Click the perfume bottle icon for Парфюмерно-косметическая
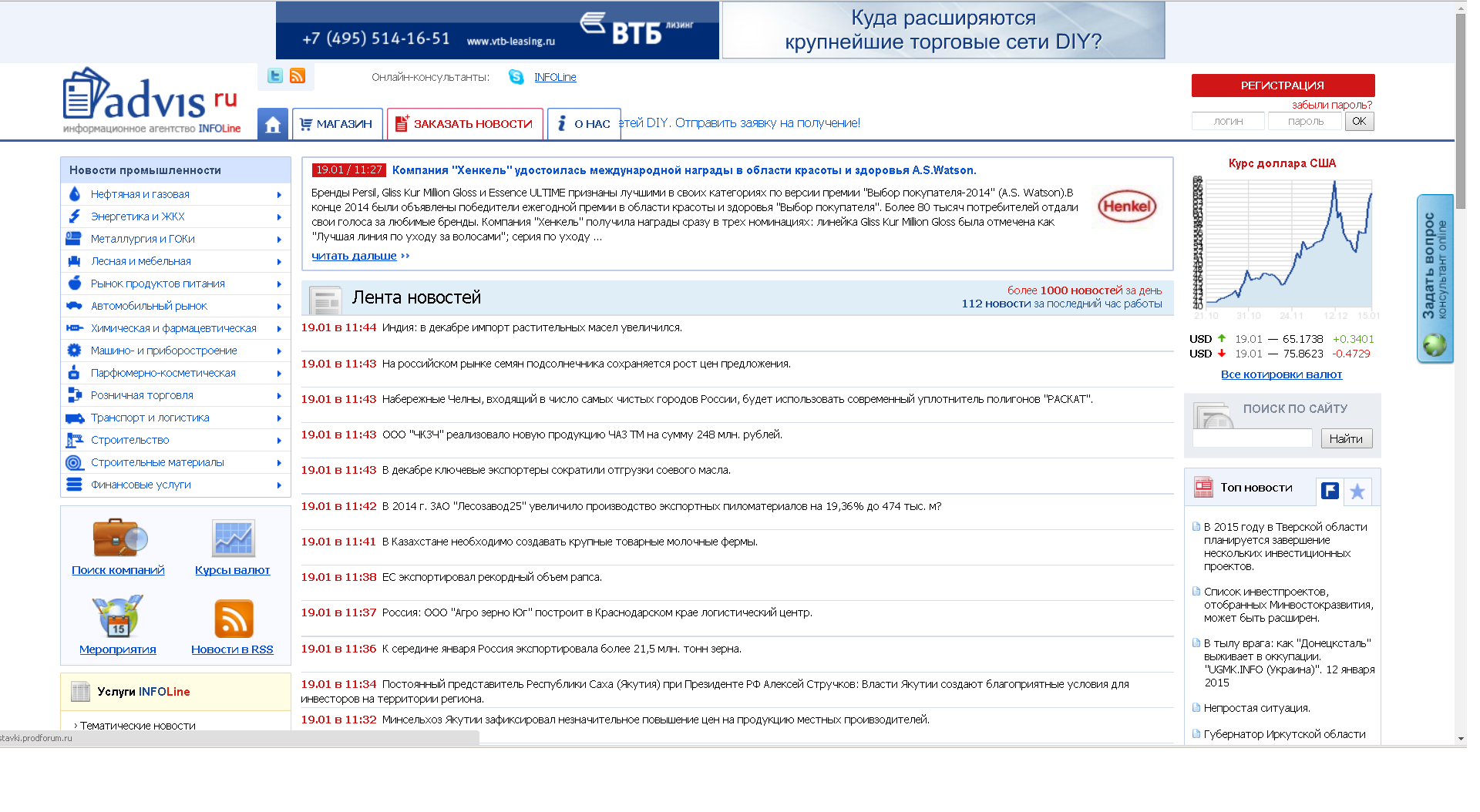Viewport: 1480px width, 812px height. click(x=74, y=373)
